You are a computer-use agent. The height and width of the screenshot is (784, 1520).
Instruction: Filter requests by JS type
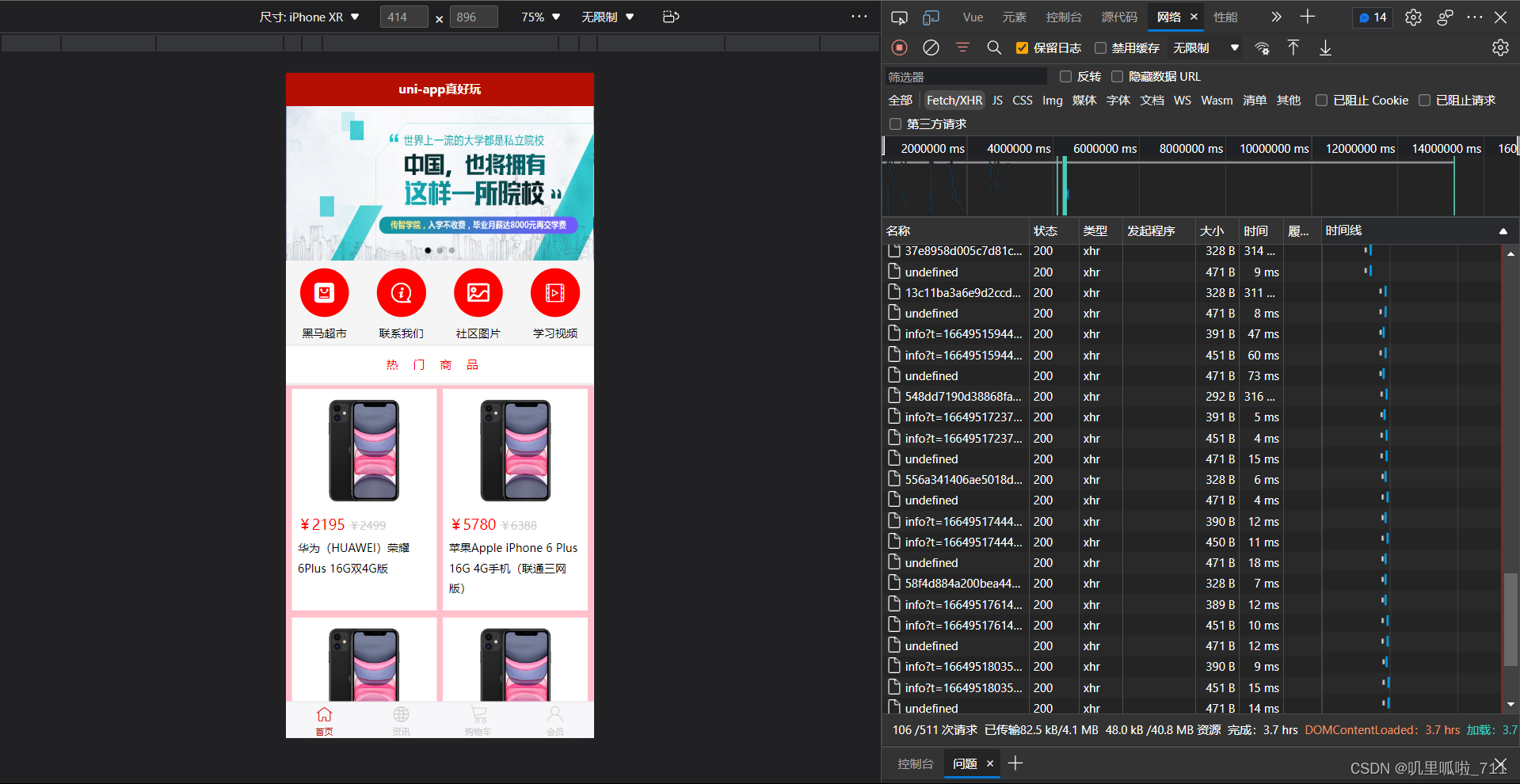pyautogui.click(x=997, y=101)
